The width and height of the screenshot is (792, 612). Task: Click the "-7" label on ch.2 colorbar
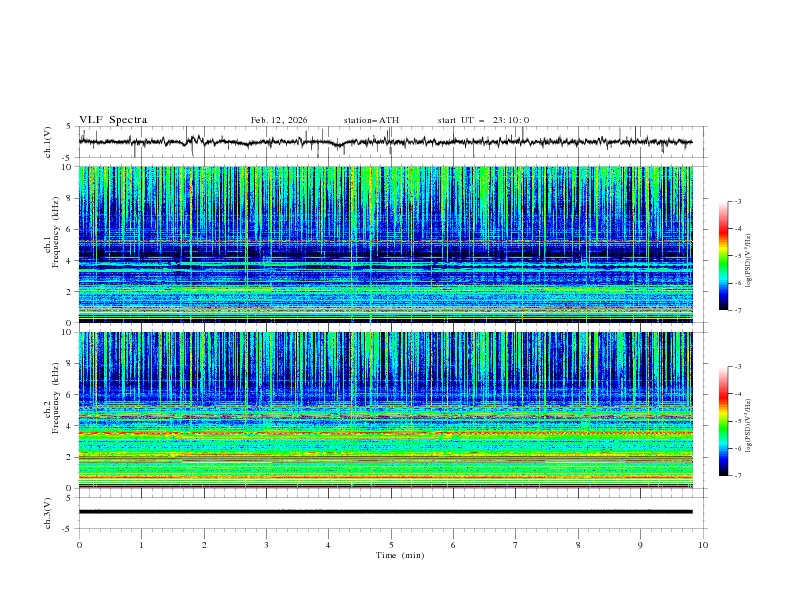[738, 475]
